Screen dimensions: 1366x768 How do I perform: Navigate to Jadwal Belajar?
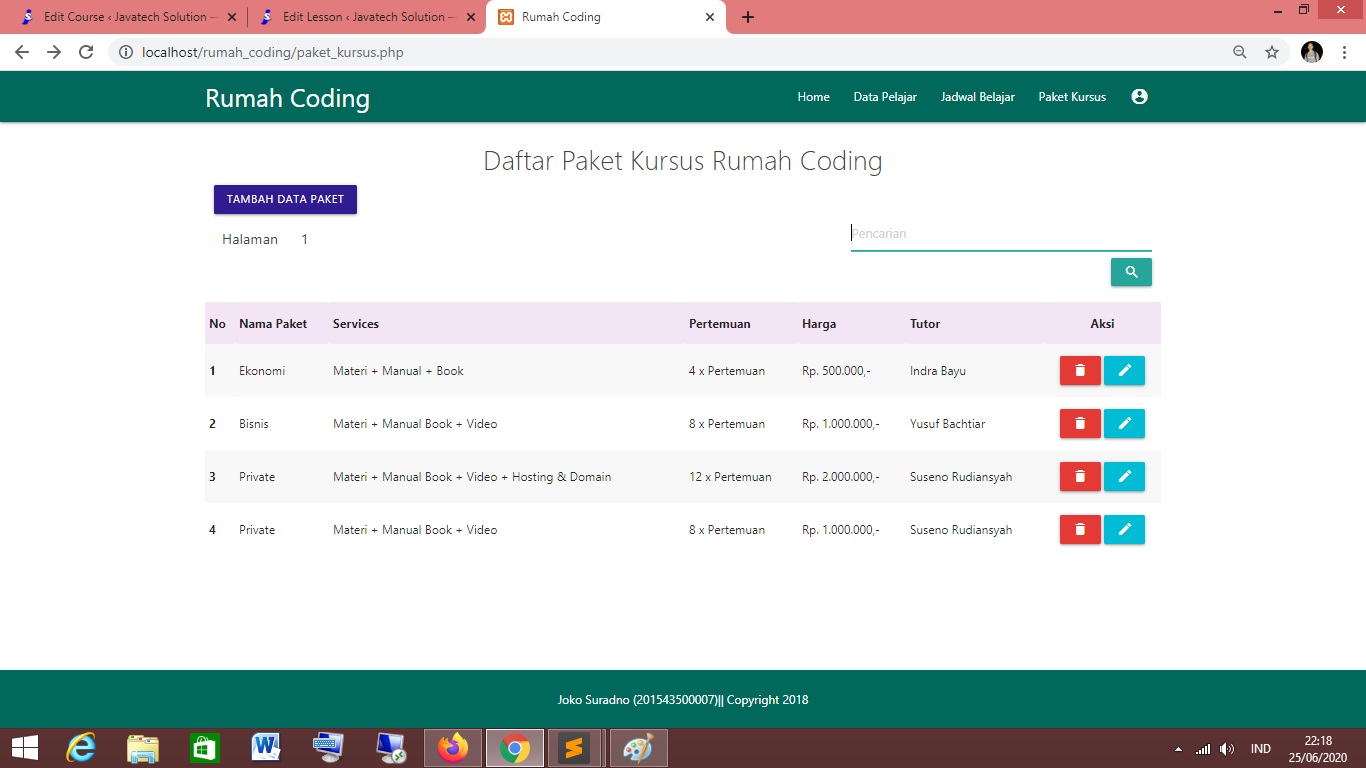click(x=977, y=97)
